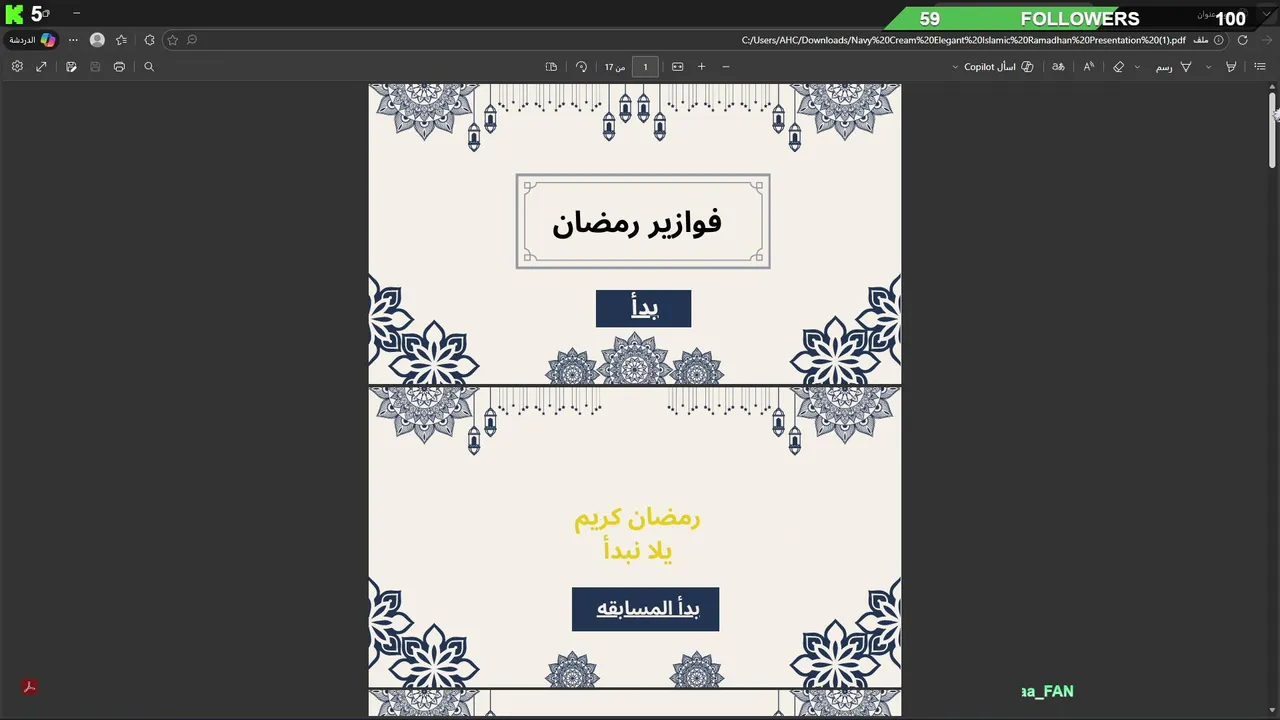Image resolution: width=1280 pixels, height=720 pixels.
Task: Zoom out of the PDF
Action: point(726,66)
